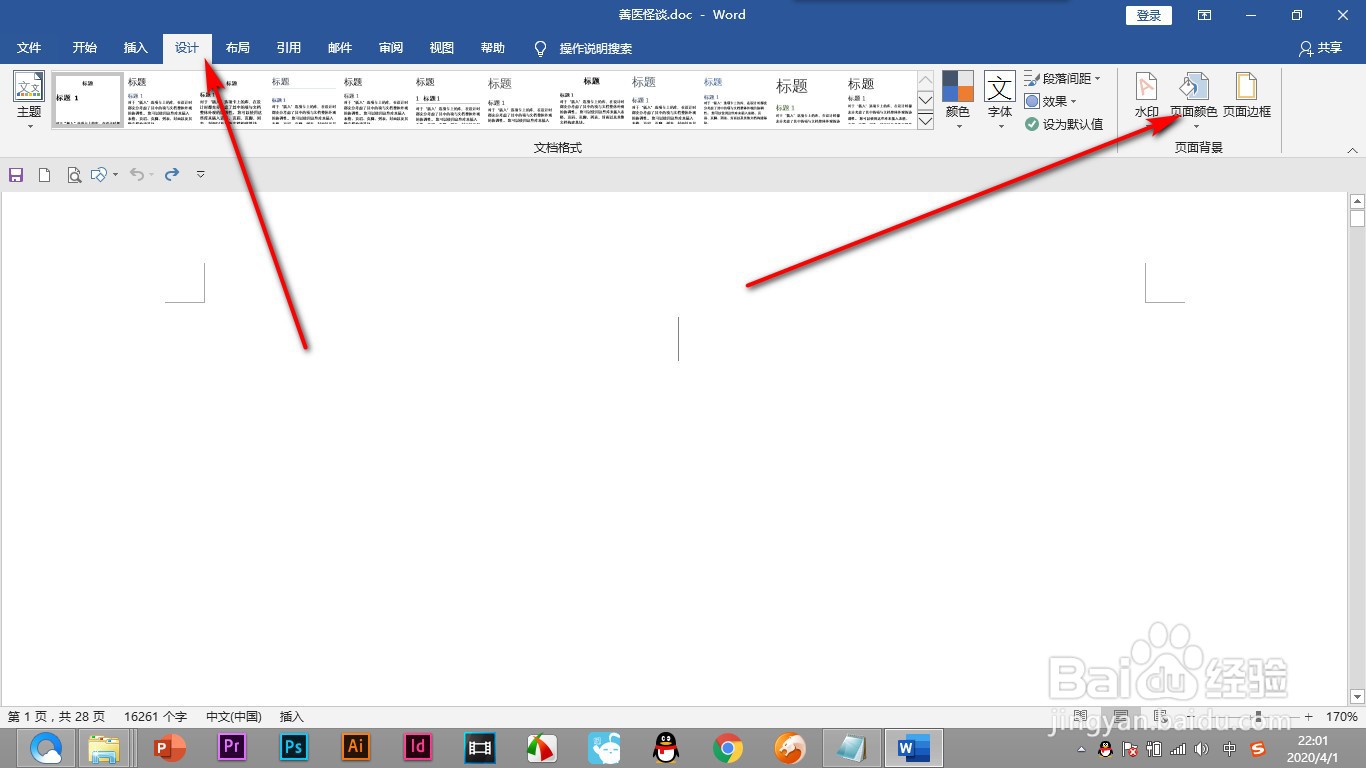1366x768 pixels.
Task: Click Set as Default (设为默认值)
Action: click(x=1064, y=124)
